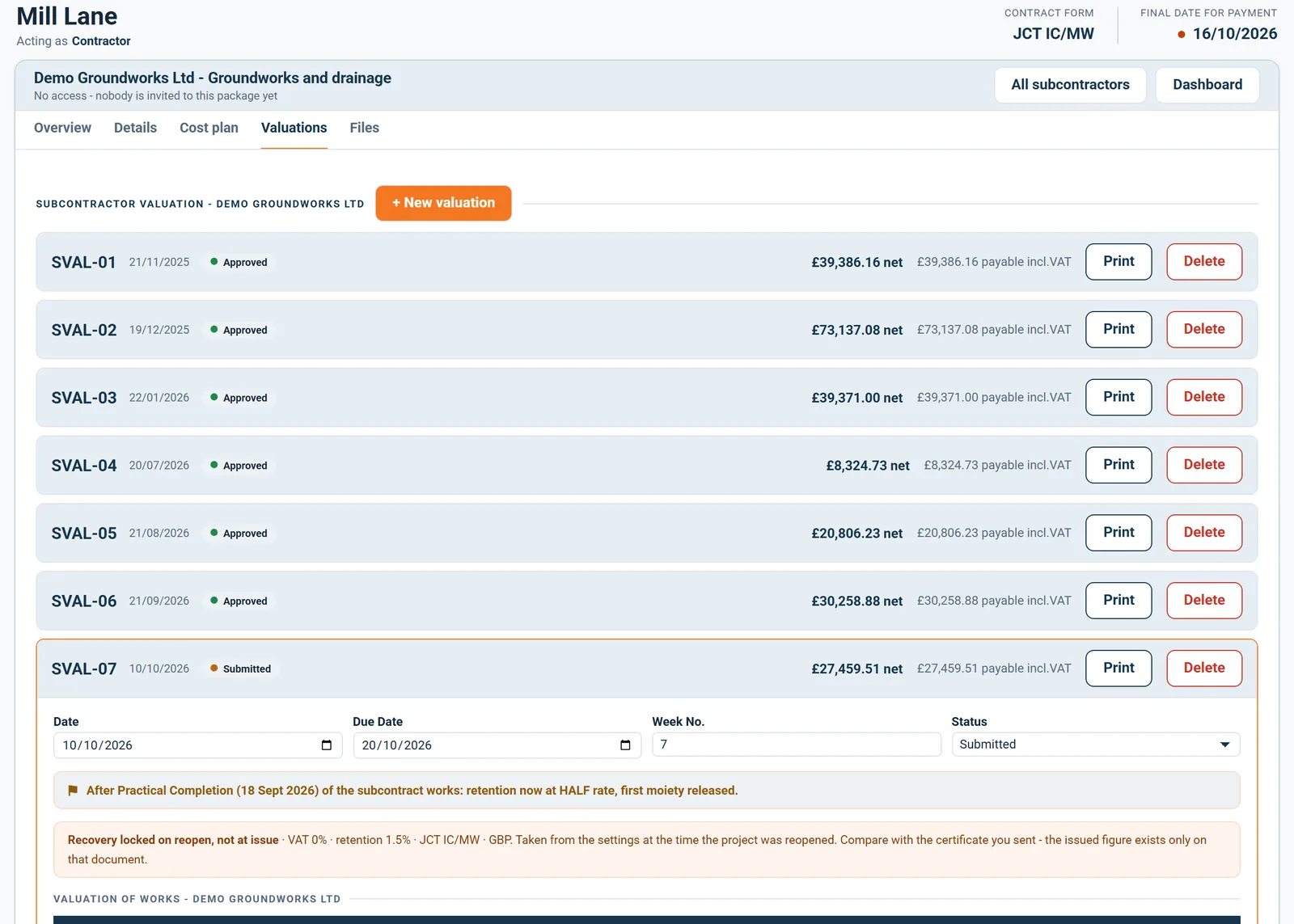Viewport: 1294px width, 924px height.
Task: Open the Cost plan tab
Action: point(209,128)
